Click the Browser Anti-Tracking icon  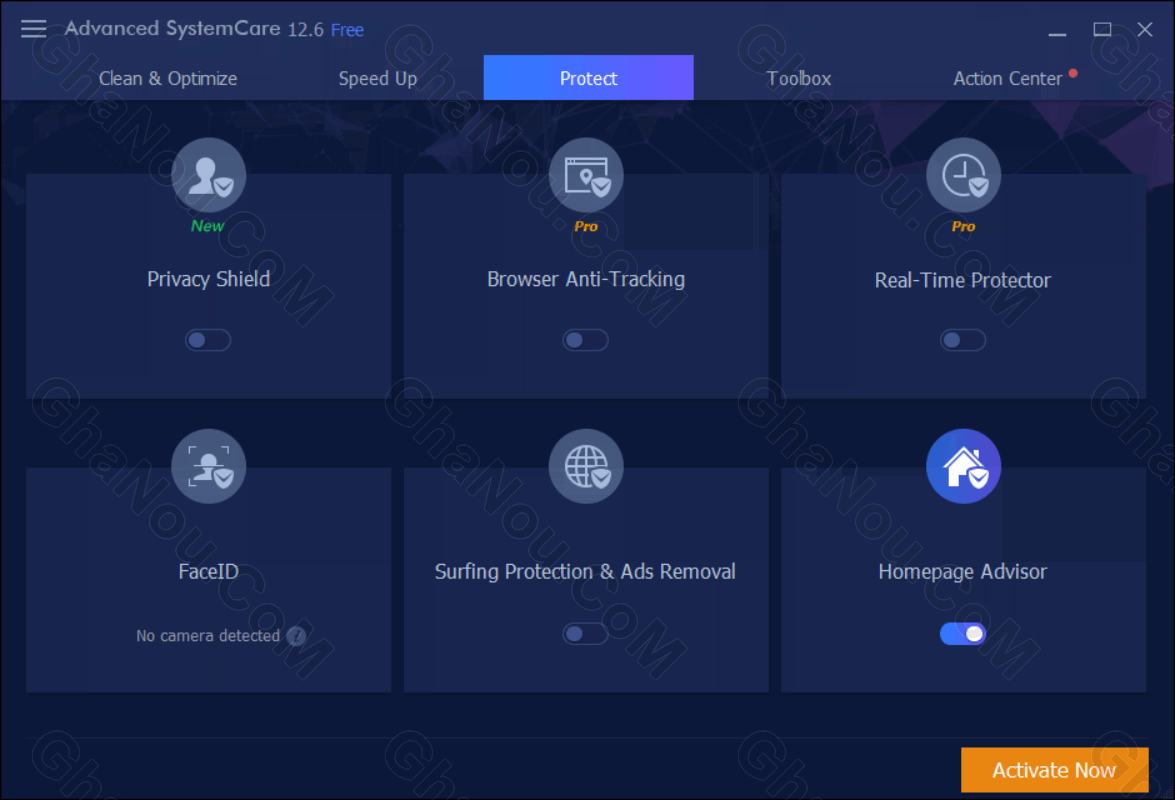coord(586,175)
